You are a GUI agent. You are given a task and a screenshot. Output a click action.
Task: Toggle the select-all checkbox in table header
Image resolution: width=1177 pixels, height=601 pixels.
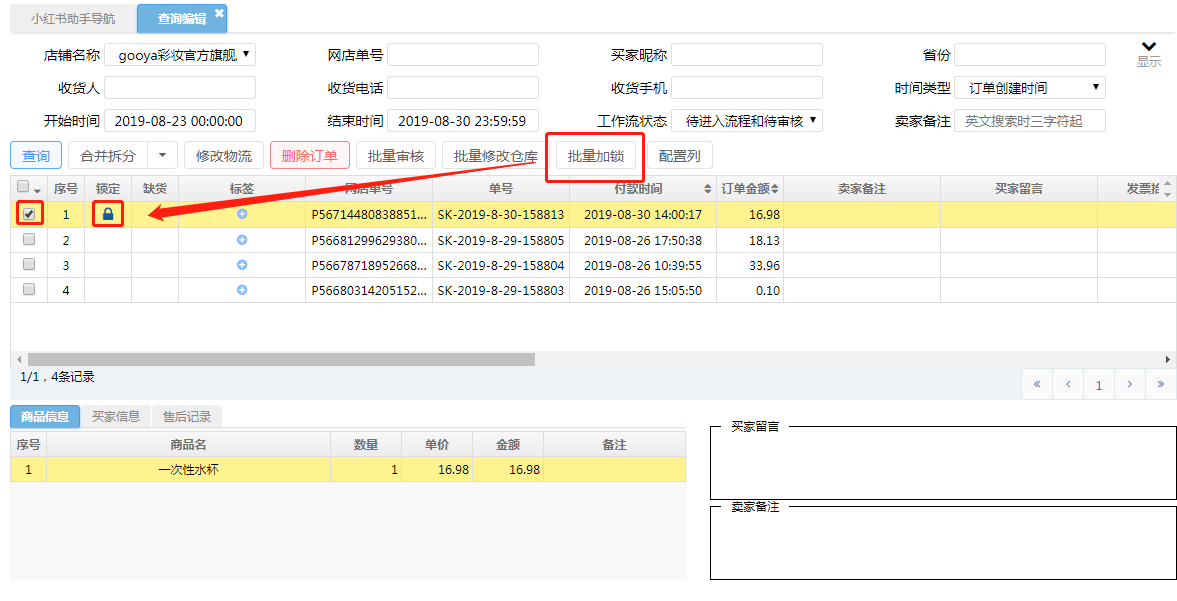pyautogui.click(x=23, y=187)
